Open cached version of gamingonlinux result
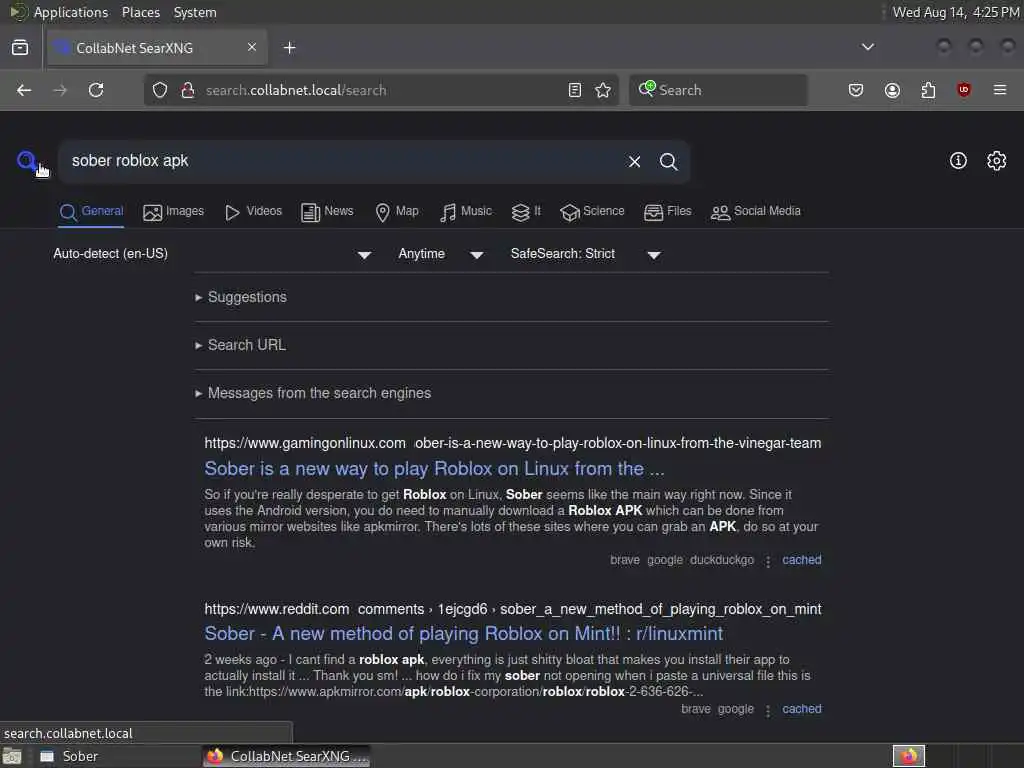Viewport: 1024px width, 768px height. pos(802,560)
